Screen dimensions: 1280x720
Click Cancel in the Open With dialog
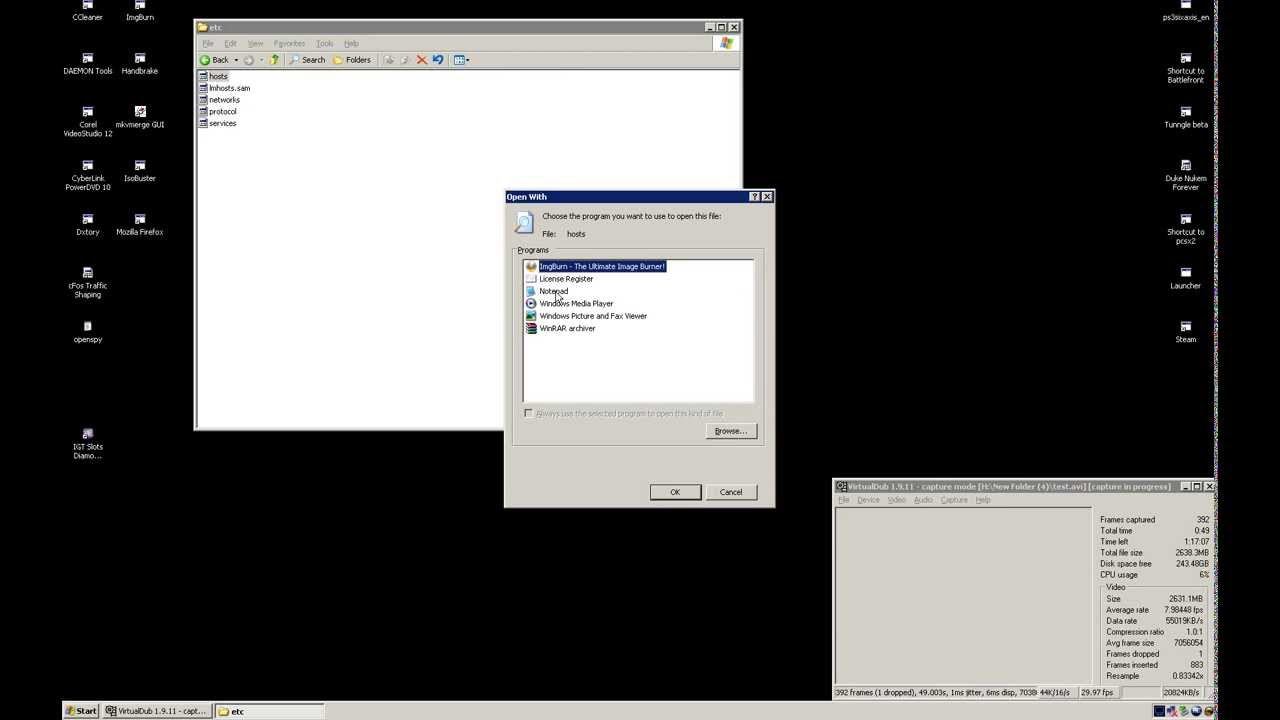click(731, 492)
